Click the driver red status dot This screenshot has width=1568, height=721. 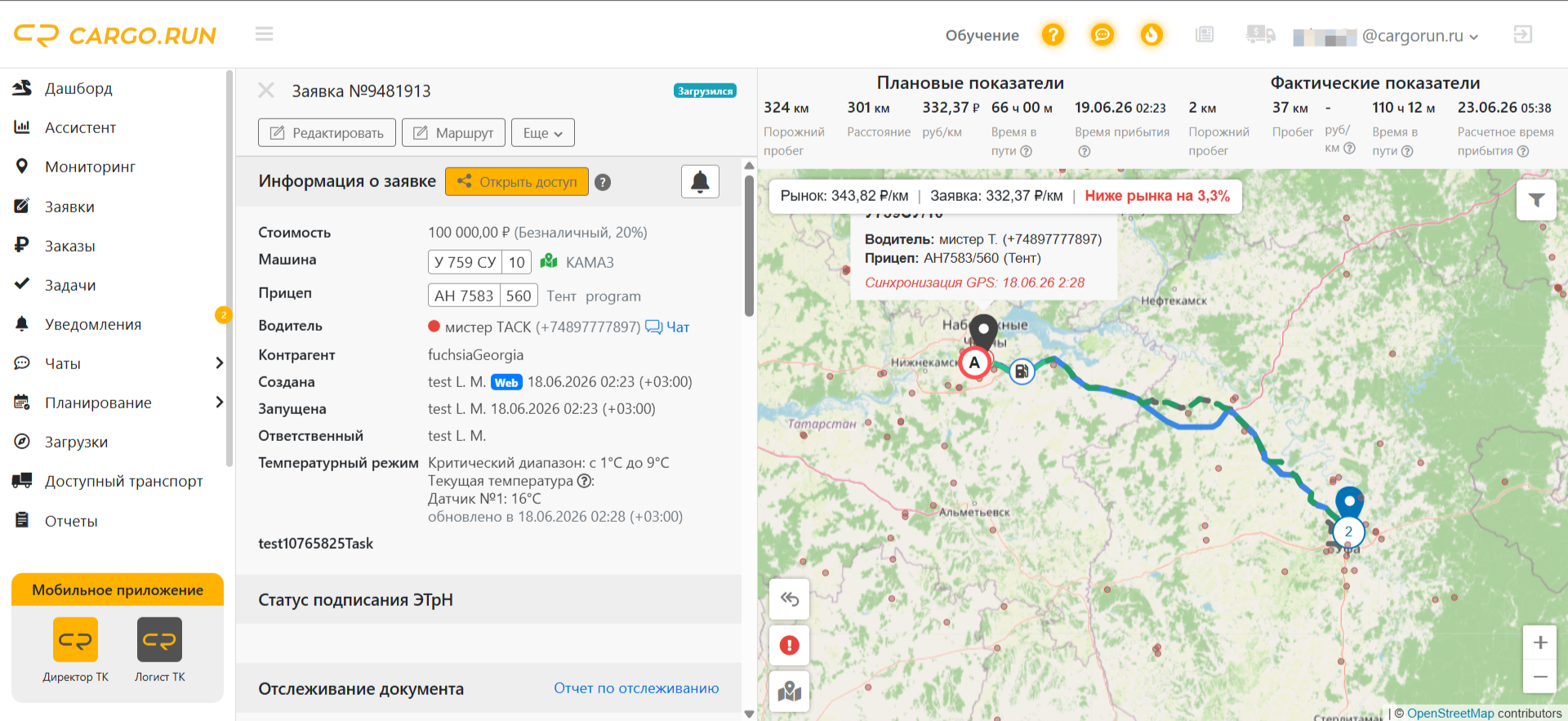pos(434,326)
